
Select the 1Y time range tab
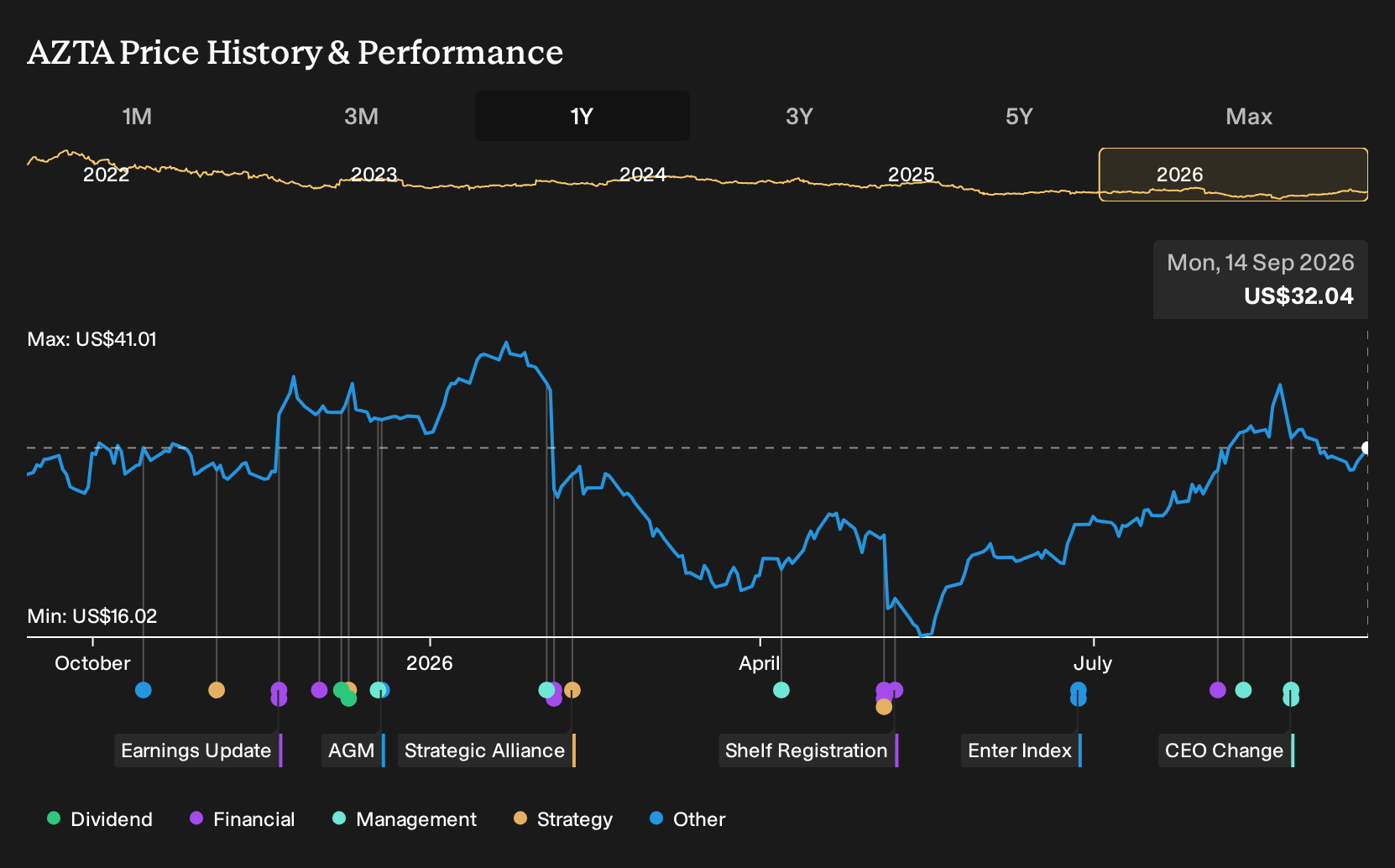point(583,116)
